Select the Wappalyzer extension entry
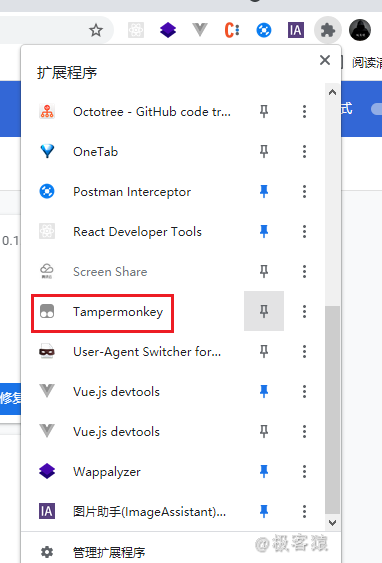This screenshot has width=382, height=563. pyautogui.click(x=107, y=471)
